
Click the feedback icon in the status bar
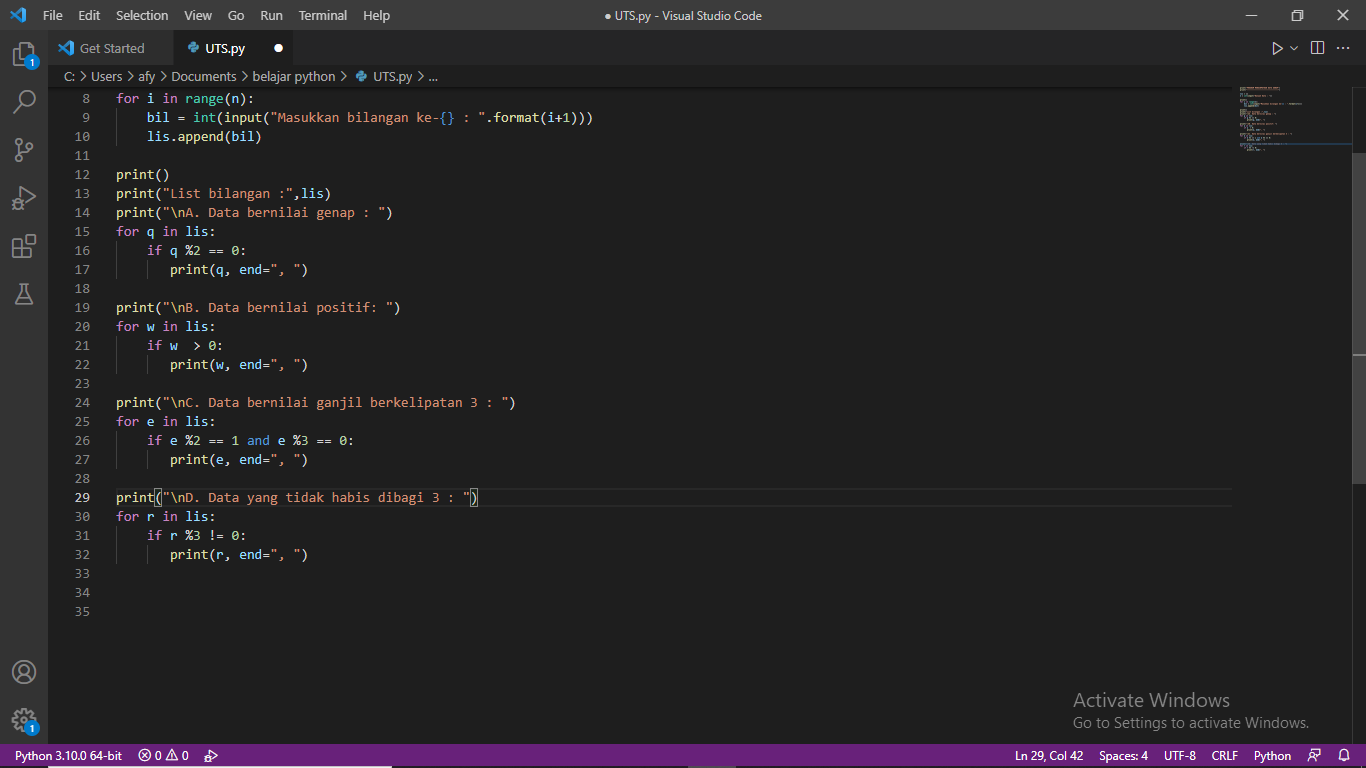1314,756
